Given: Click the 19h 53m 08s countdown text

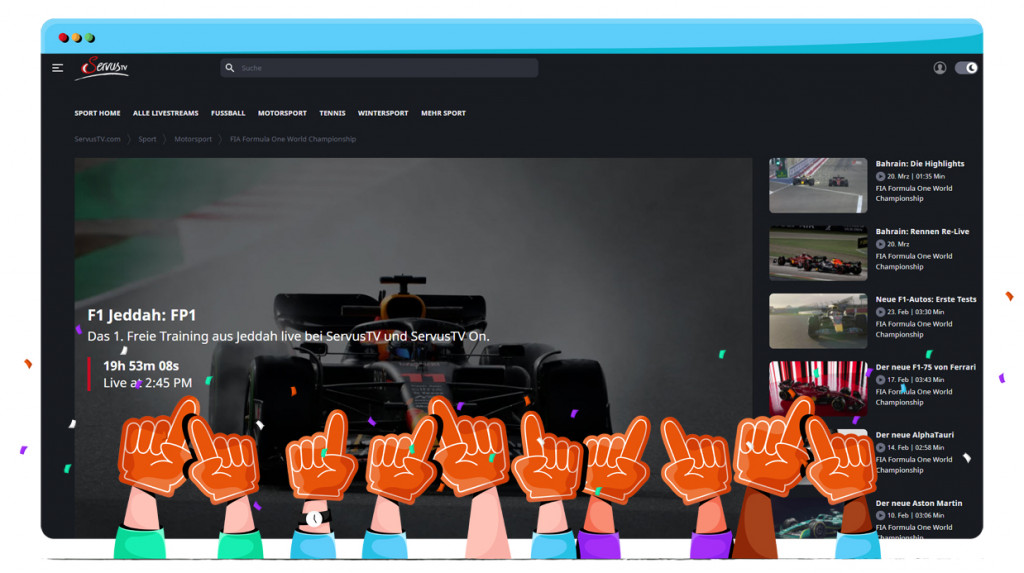Looking at the screenshot, I should (x=141, y=366).
